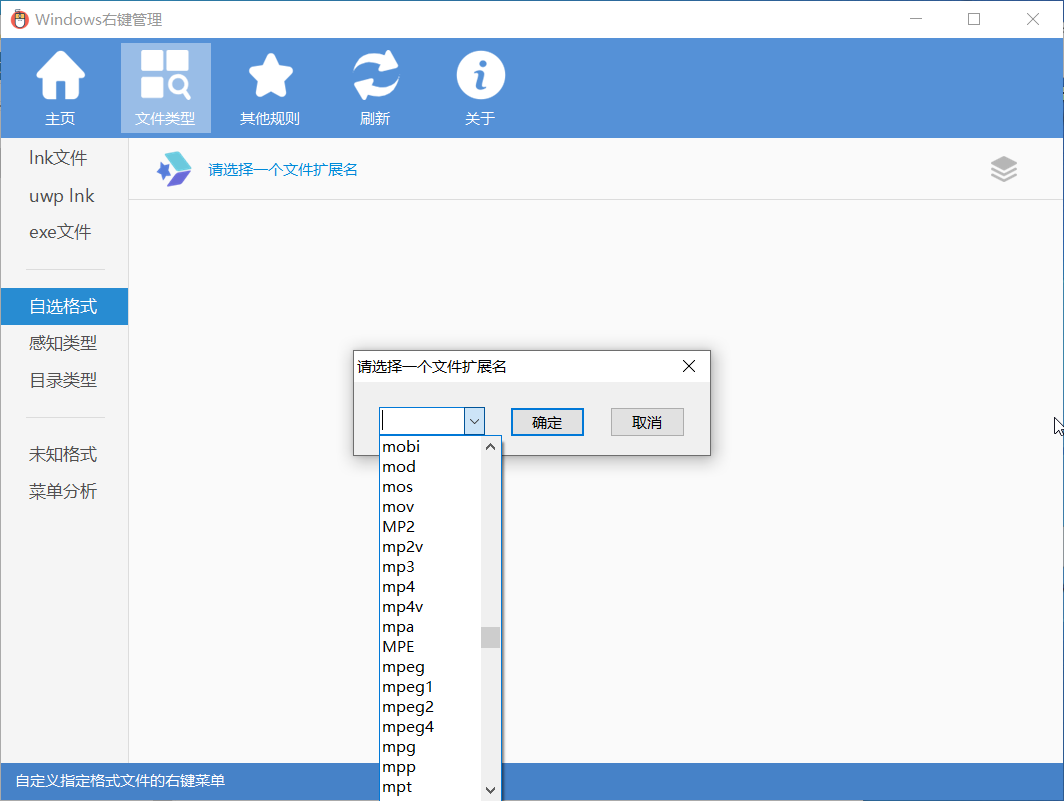This screenshot has height=801, width=1064.
Task: Open the 关于 info icon
Action: click(480, 88)
